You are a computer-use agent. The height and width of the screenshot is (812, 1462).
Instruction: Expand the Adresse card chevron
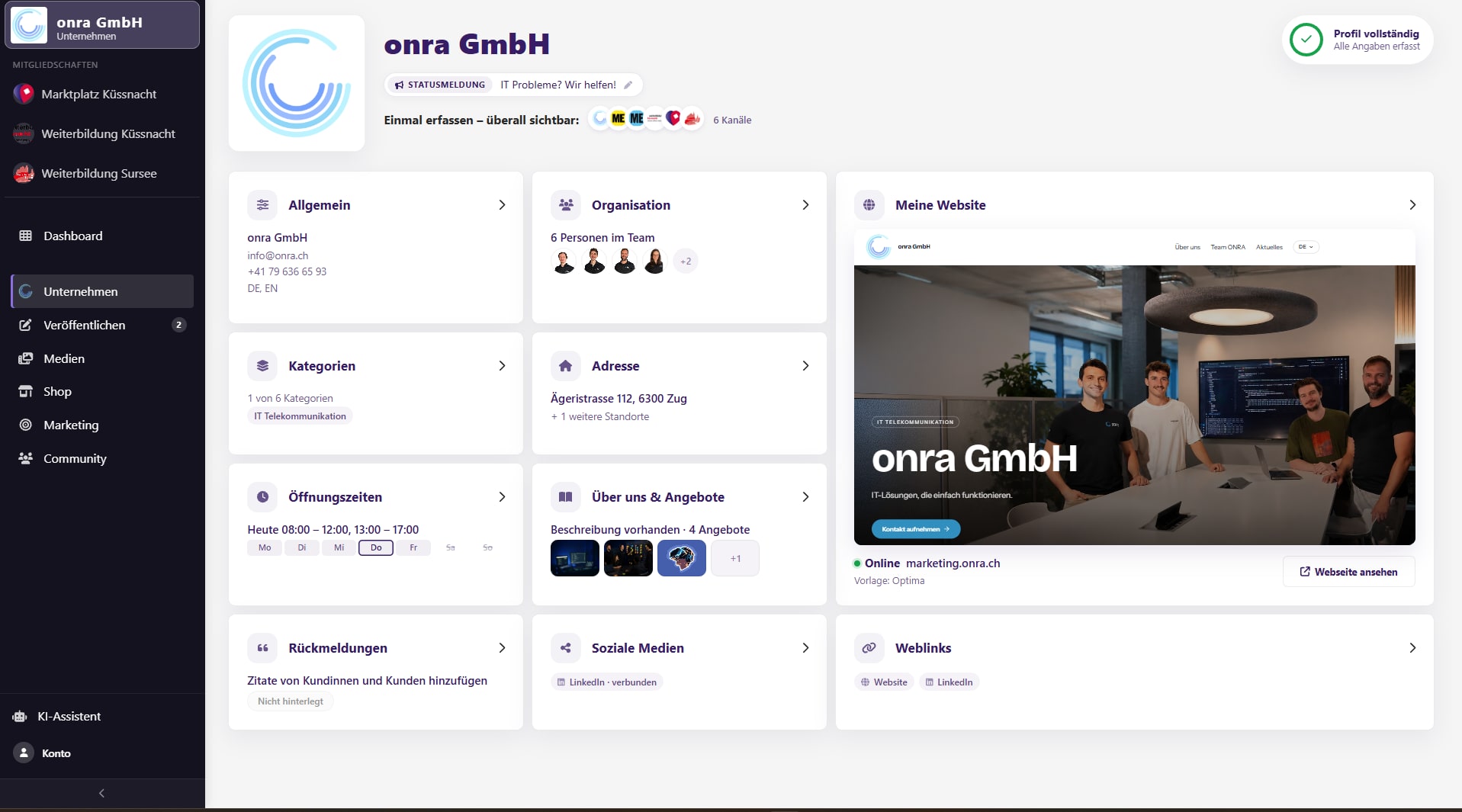[x=805, y=366]
